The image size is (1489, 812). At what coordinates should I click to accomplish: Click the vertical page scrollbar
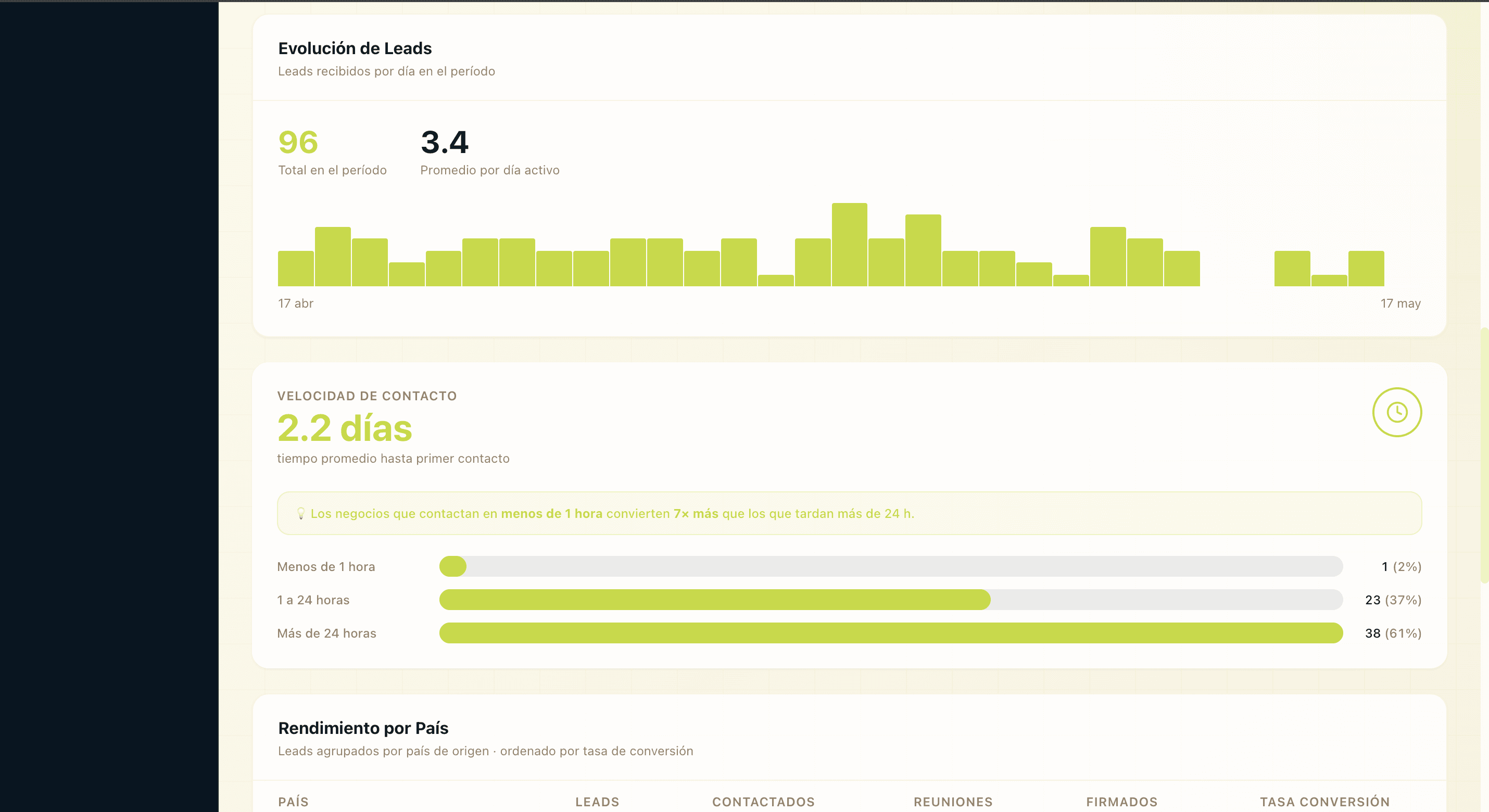click(x=1484, y=455)
